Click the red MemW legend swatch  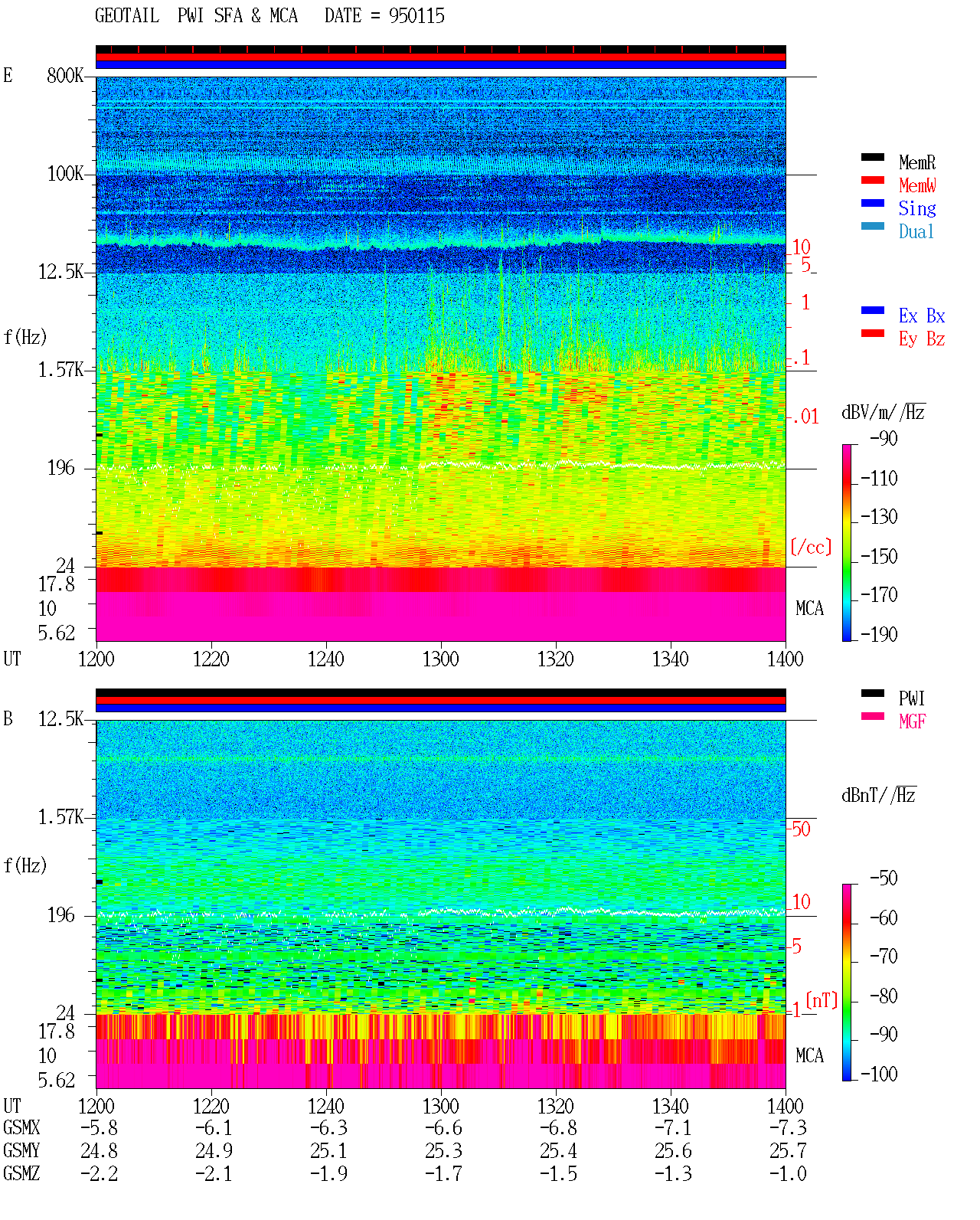873,181
